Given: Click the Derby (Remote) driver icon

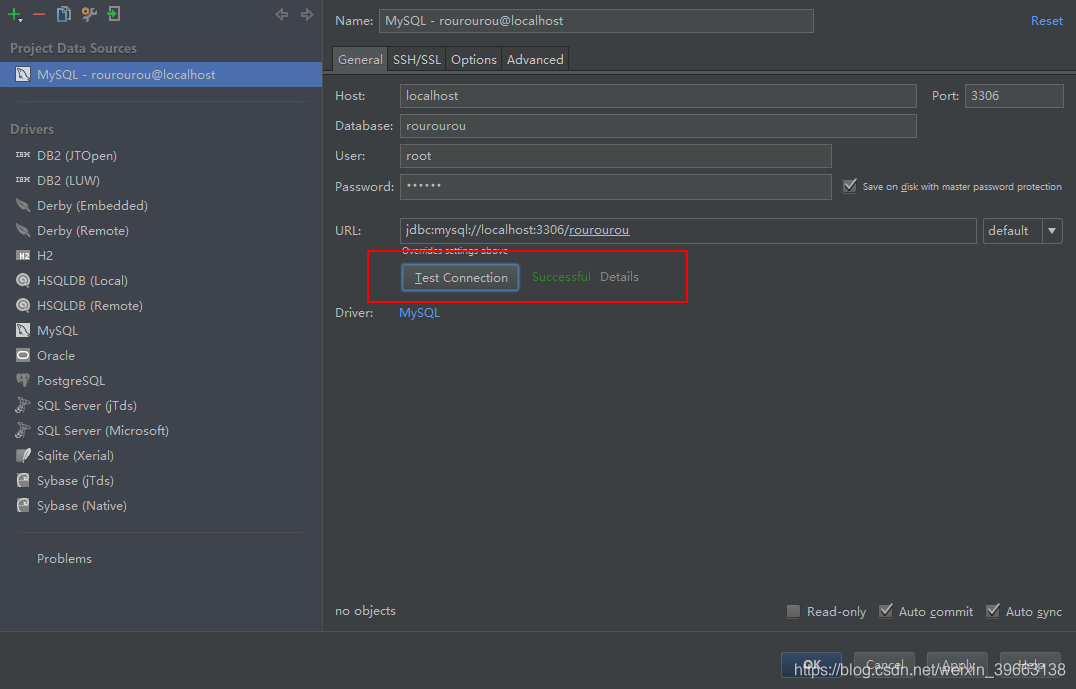Looking at the screenshot, I should tap(23, 230).
